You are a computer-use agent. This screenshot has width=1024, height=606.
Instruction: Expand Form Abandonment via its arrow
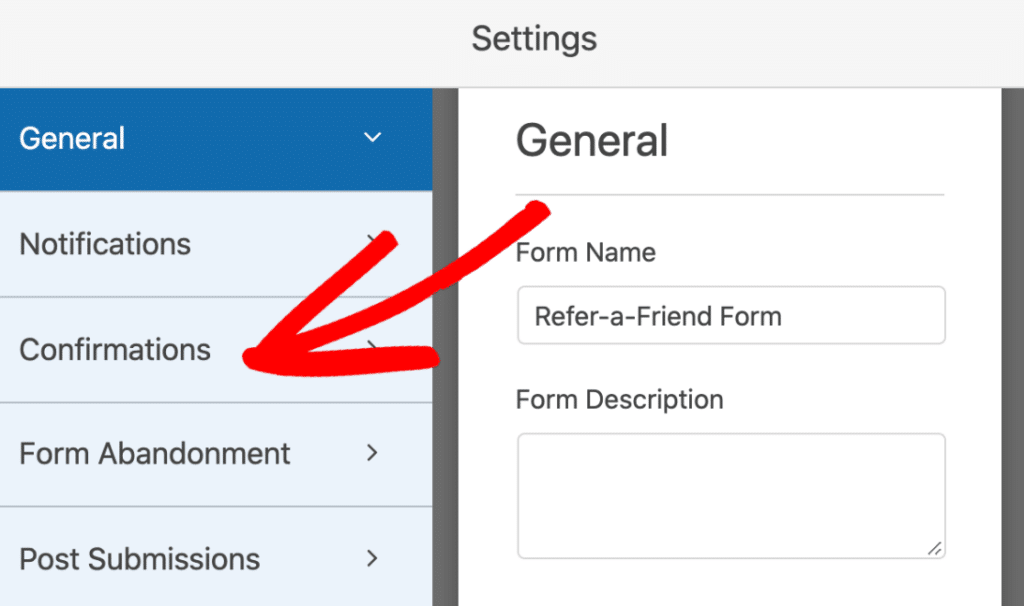tap(372, 454)
